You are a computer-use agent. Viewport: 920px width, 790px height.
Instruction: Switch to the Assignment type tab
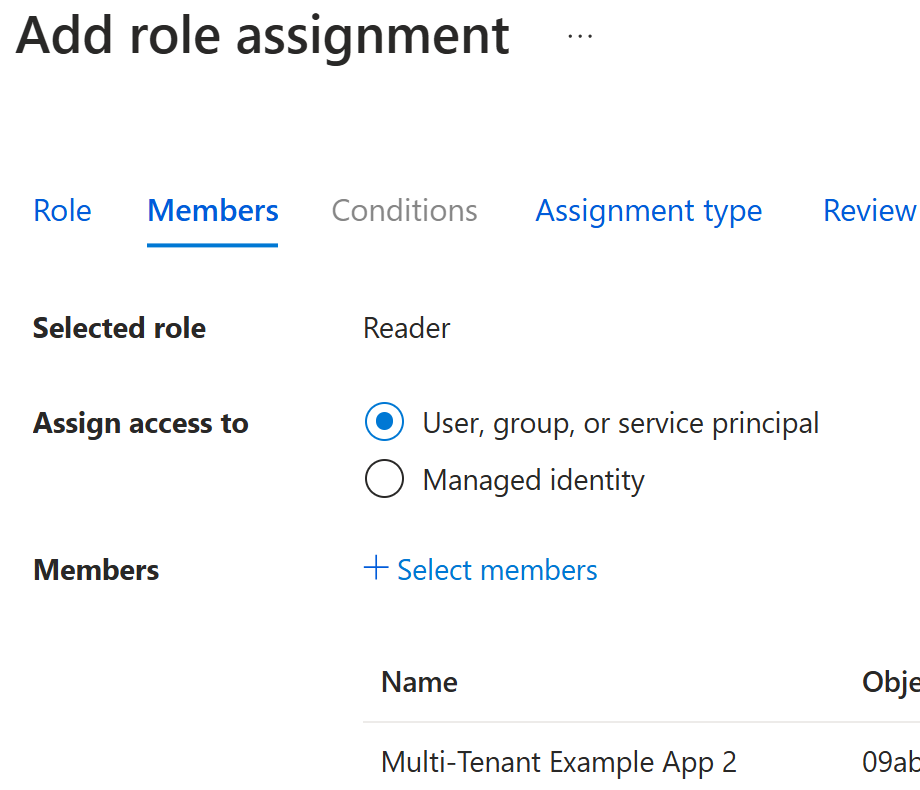point(648,212)
